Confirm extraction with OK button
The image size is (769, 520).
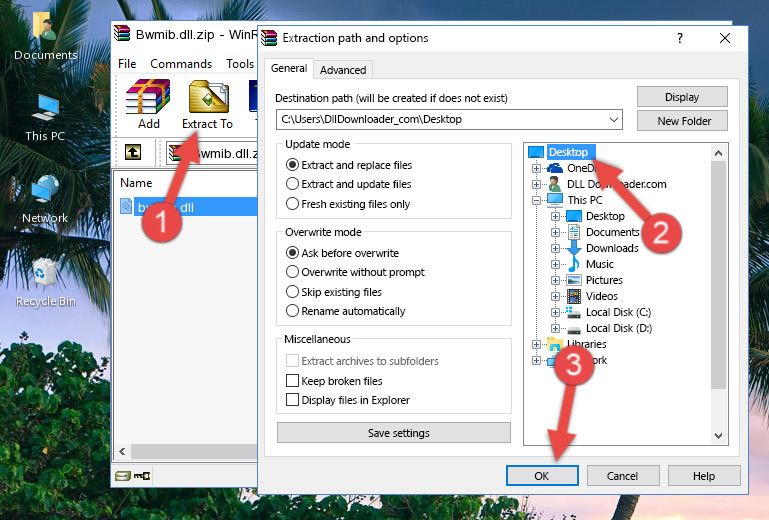(542, 476)
